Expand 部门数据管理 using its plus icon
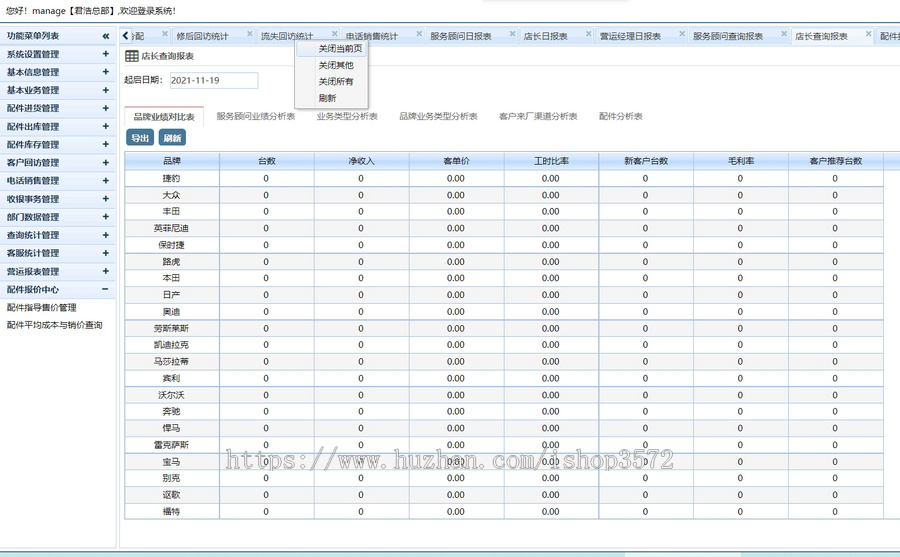The height and width of the screenshot is (557, 900). pyautogui.click(x=106, y=216)
